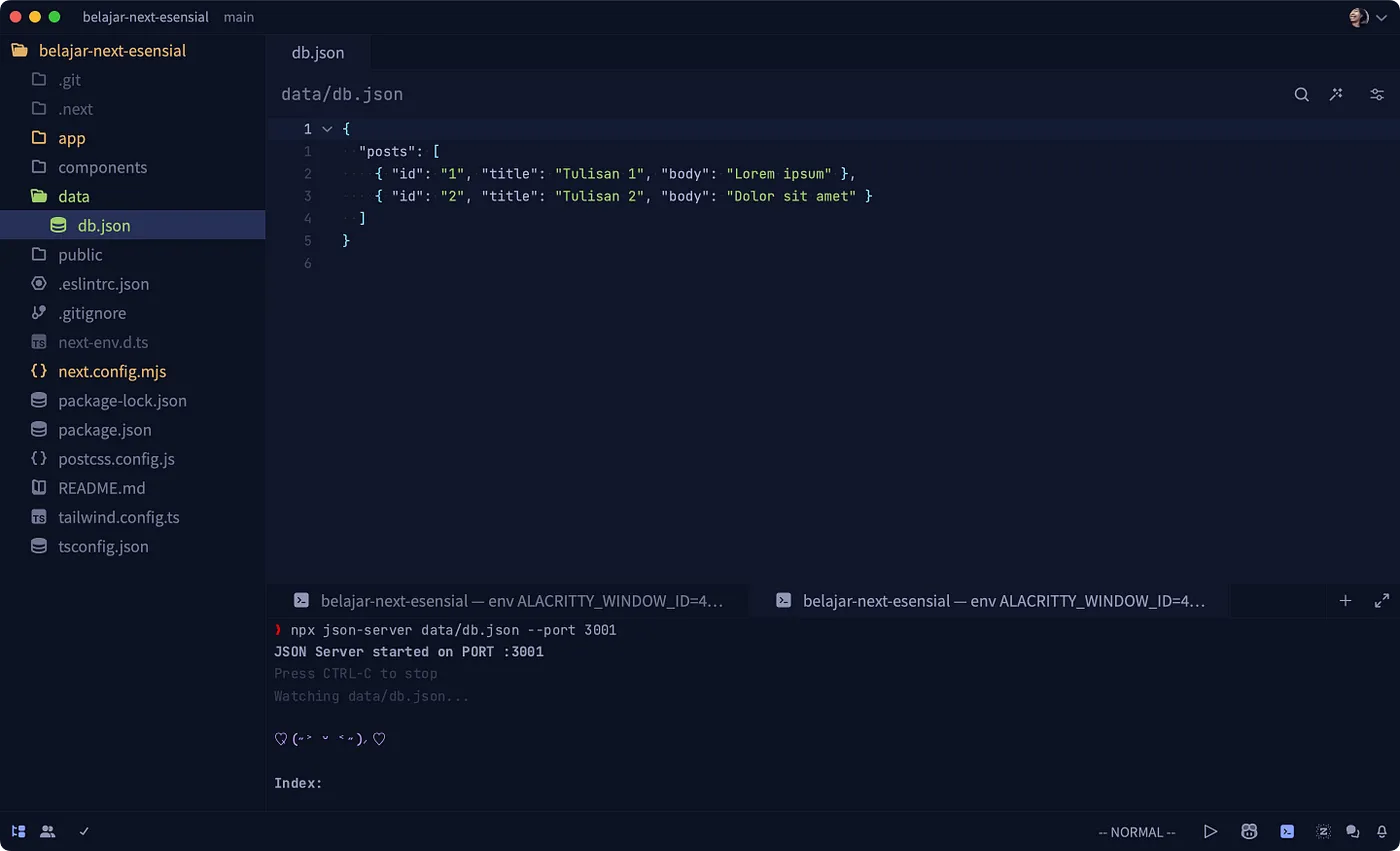The width and height of the screenshot is (1400, 851).
Task: Open the project search magnifier icon
Action: [1301, 94]
